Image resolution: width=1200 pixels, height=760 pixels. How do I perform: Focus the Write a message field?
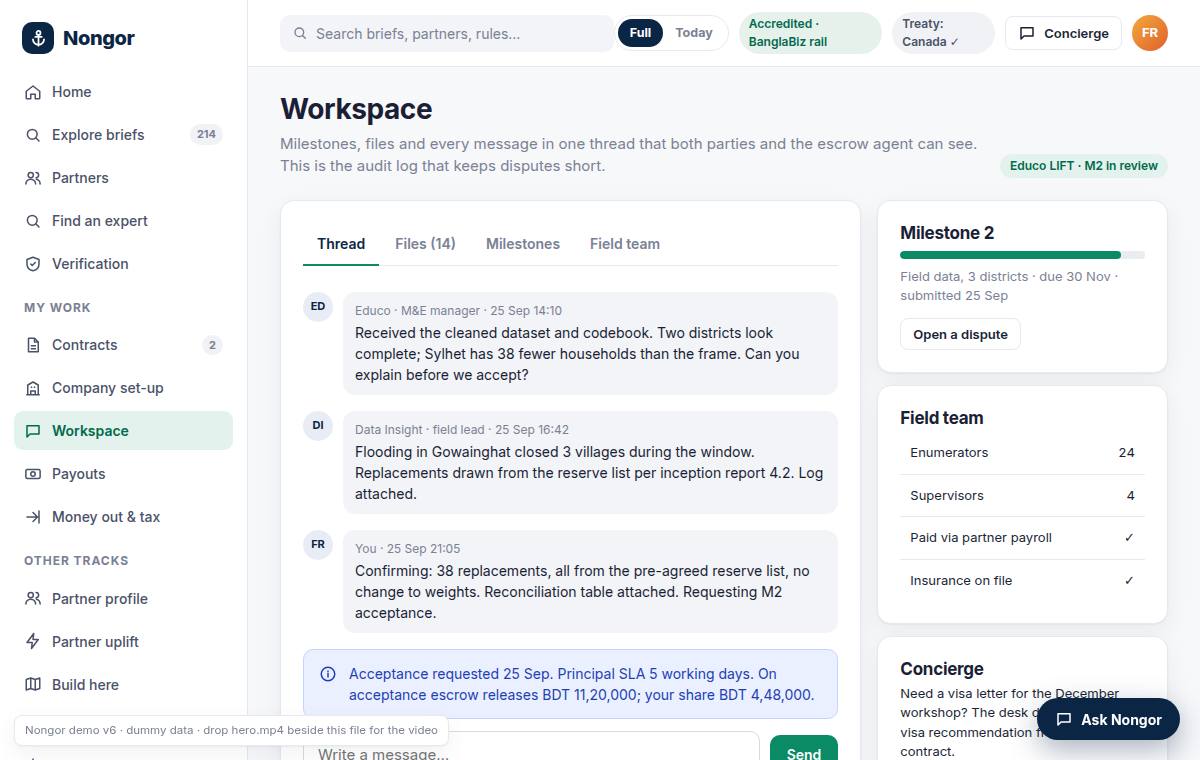click(531, 748)
